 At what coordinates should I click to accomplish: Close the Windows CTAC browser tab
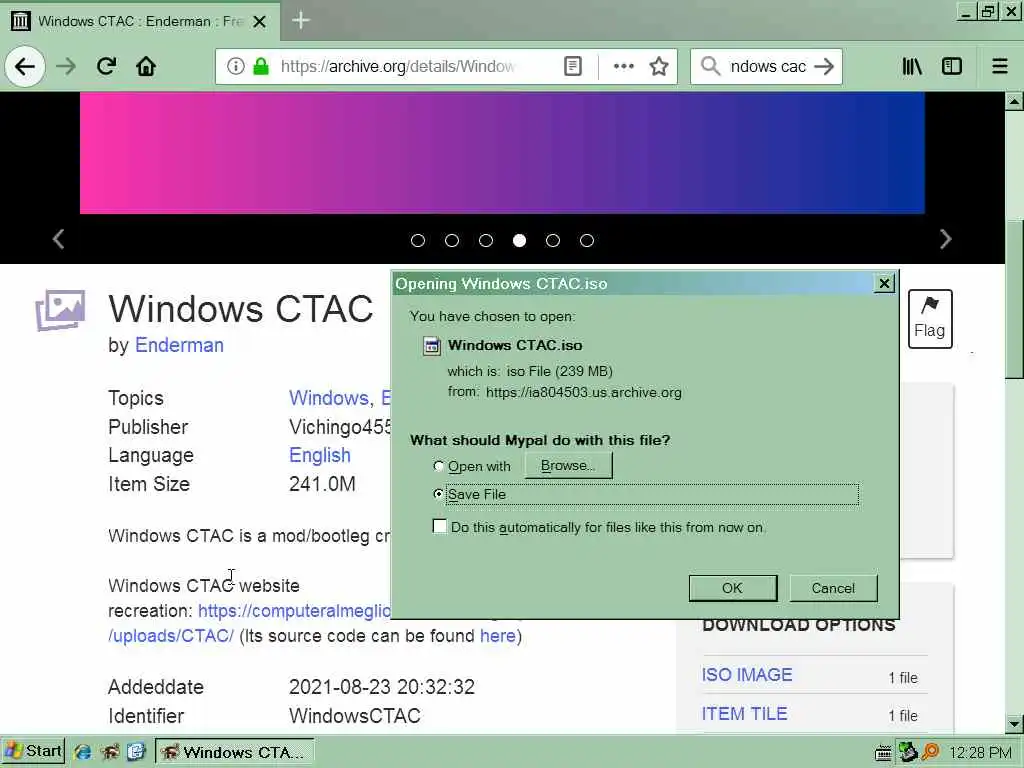259,22
